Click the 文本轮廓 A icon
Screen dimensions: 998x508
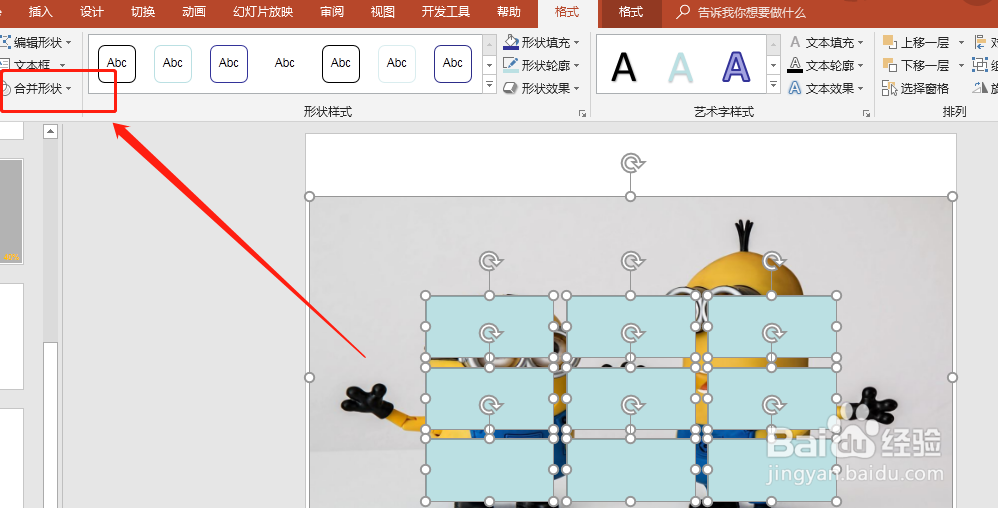[x=795, y=65]
